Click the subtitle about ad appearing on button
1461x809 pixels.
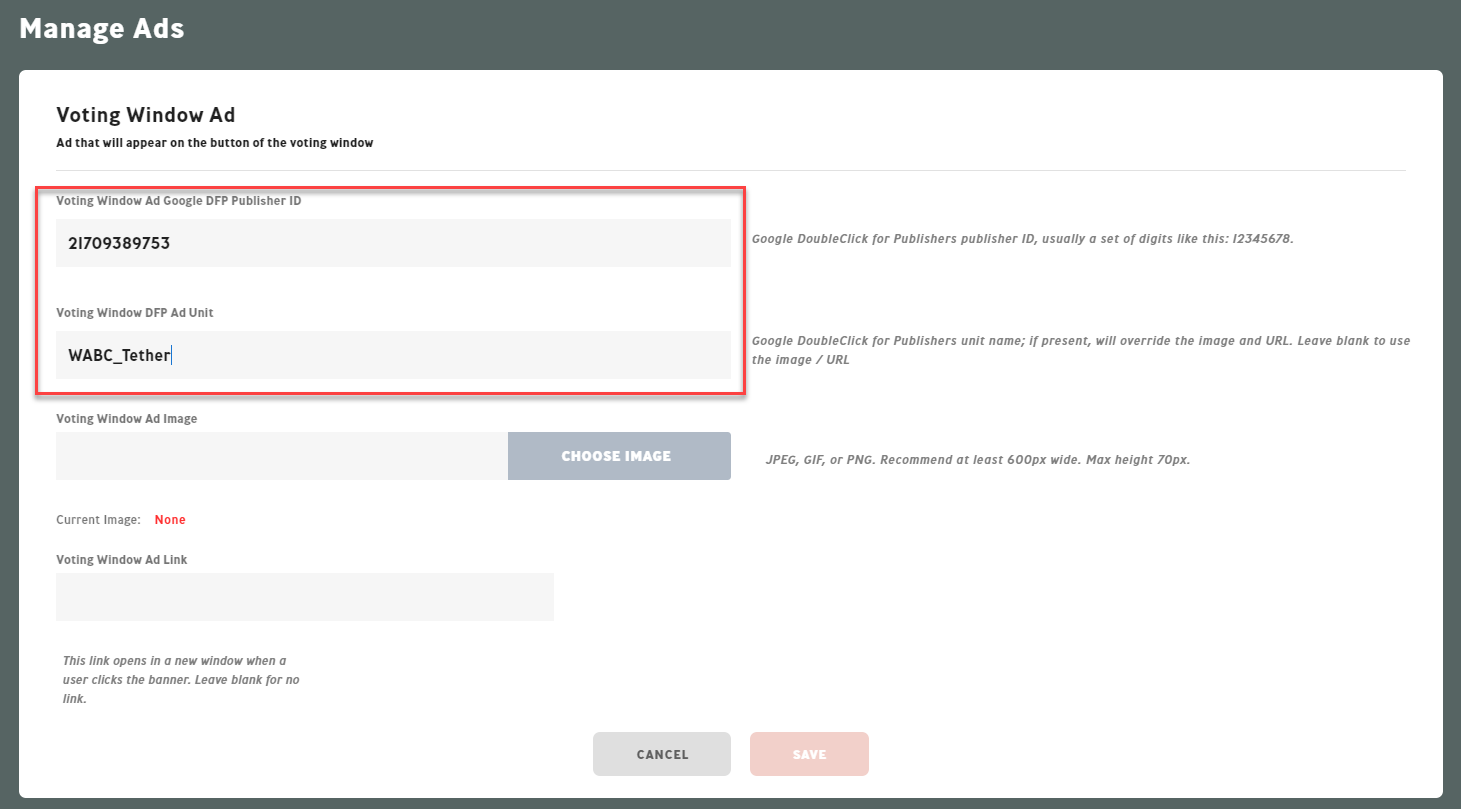tap(214, 143)
